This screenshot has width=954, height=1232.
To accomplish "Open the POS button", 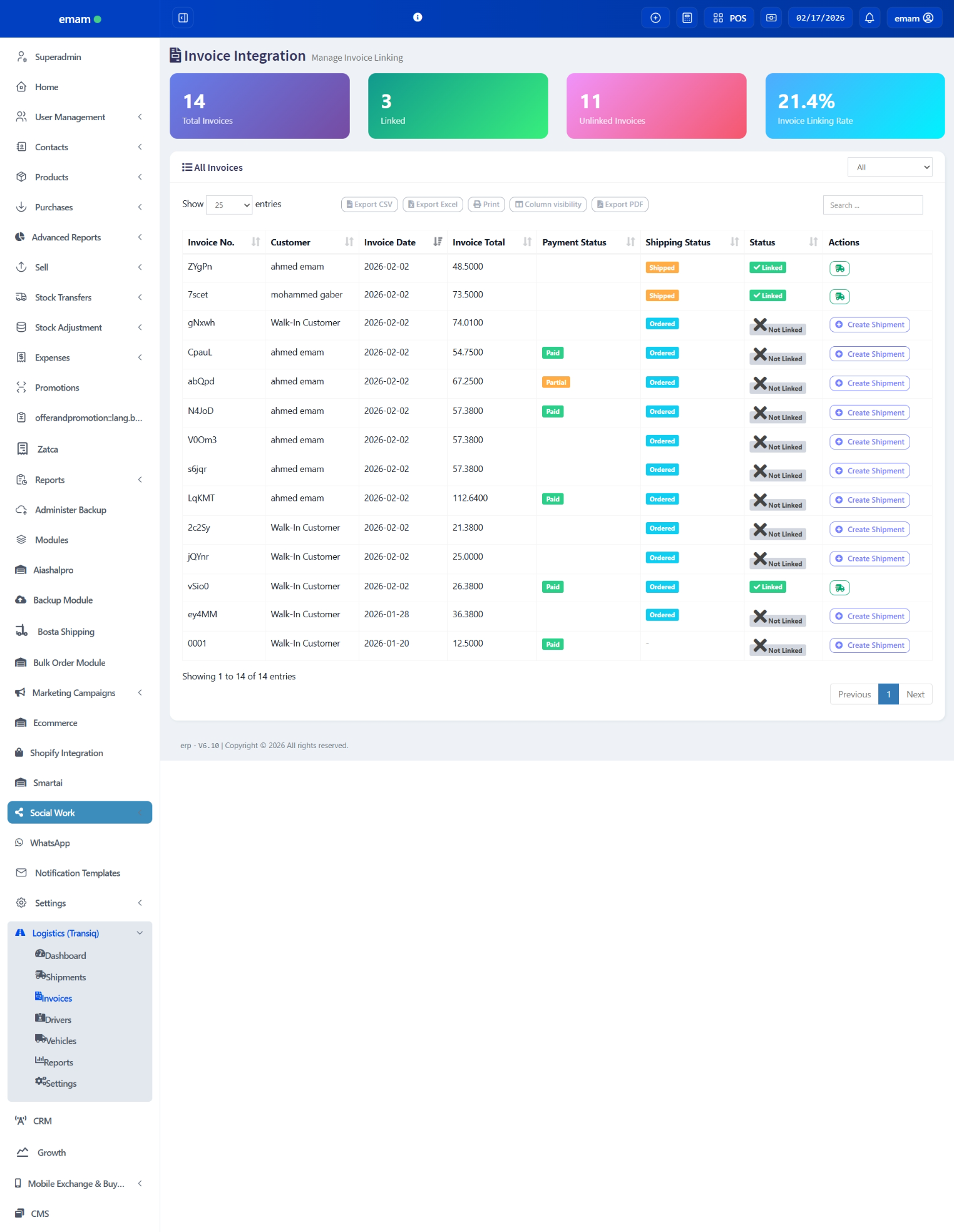I will pyautogui.click(x=729, y=18).
